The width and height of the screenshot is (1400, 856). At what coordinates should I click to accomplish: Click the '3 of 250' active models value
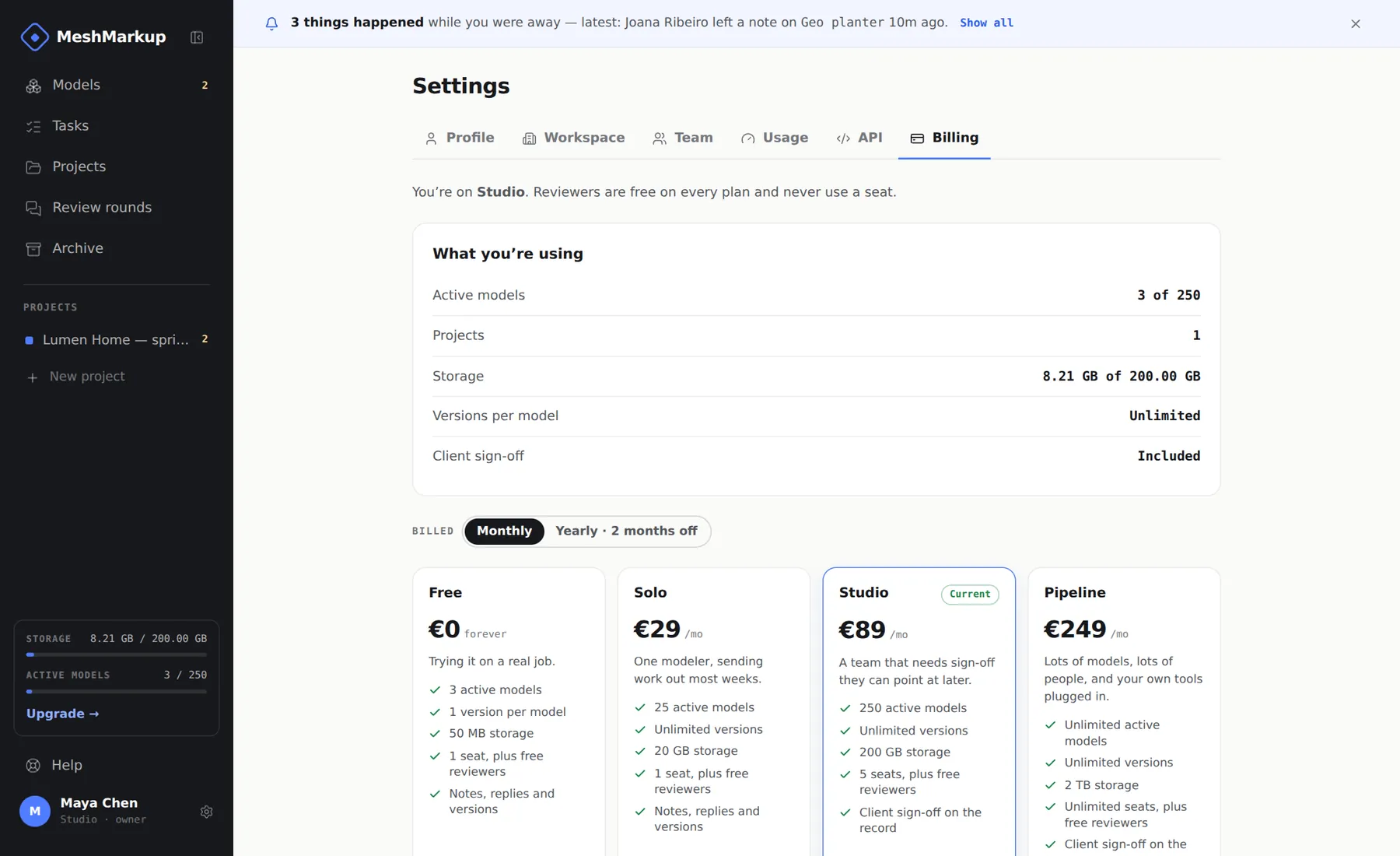(1168, 295)
